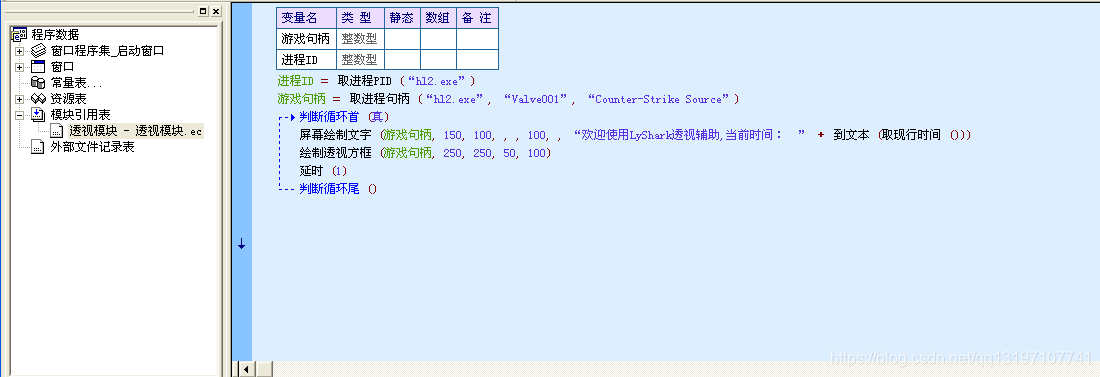Click the 窗口 window icon in tree

pos(38,67)
